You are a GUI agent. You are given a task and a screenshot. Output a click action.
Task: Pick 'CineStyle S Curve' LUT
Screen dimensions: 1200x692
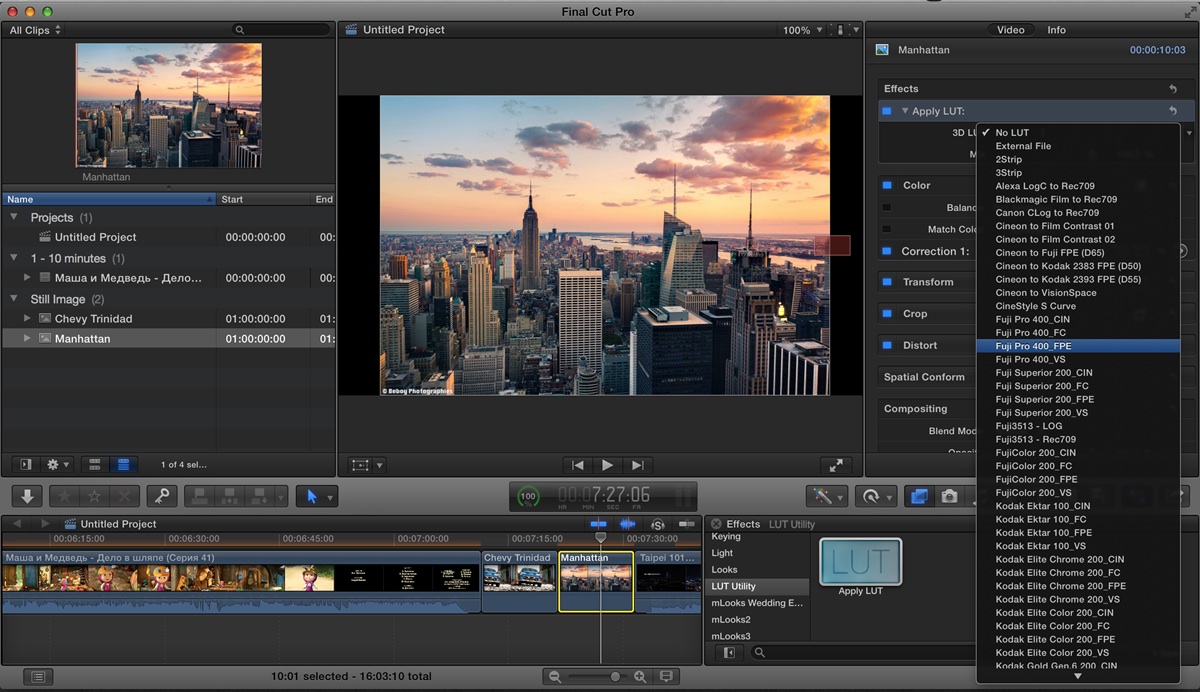(x=1078, y=306)
